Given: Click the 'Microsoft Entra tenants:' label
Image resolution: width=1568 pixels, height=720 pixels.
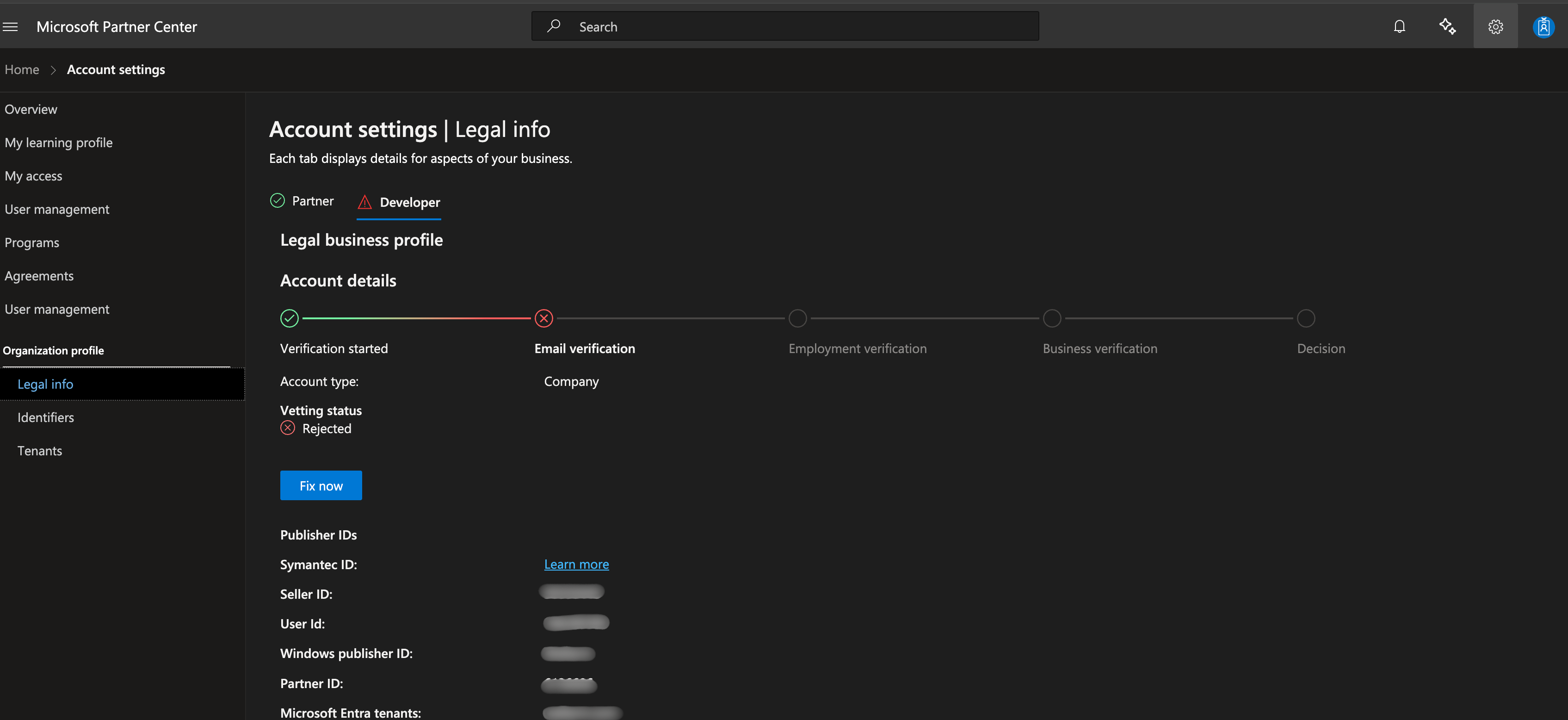Looking at the screenshot, I should pos(351,713).
